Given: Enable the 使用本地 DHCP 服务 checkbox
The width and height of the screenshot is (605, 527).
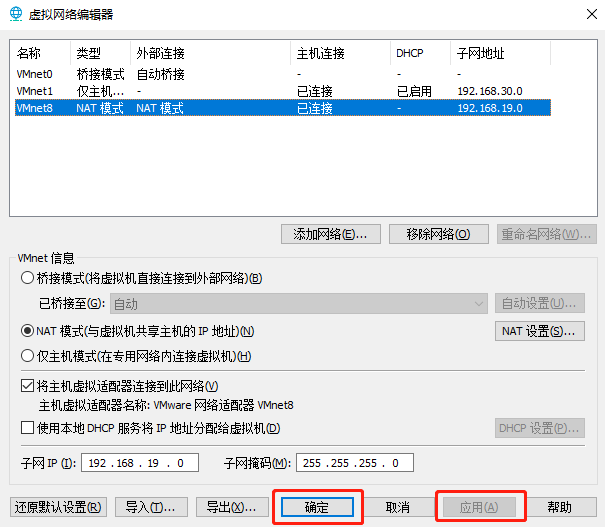Looking at the screenshot, I should (x=27, y=429).
